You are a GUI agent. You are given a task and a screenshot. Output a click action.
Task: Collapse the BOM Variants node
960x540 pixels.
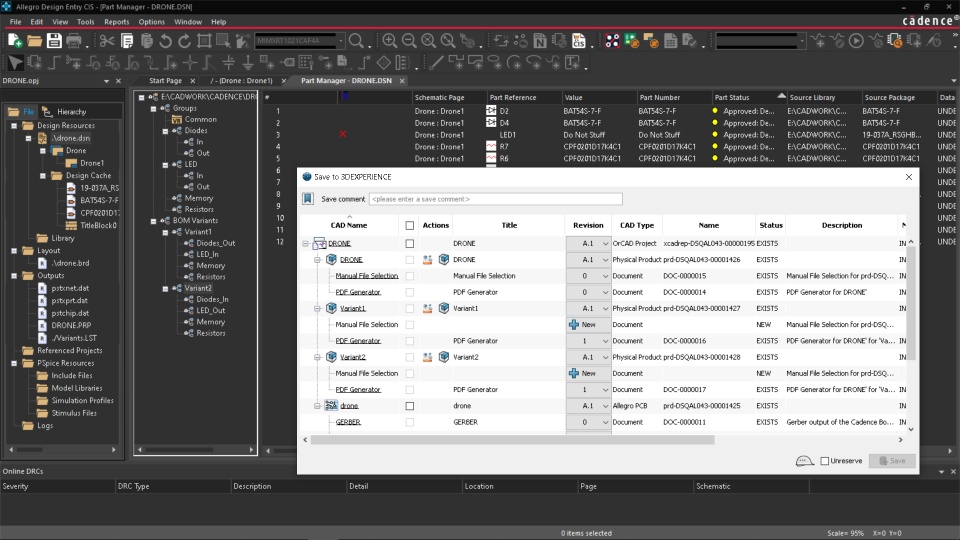coord(153,220)
